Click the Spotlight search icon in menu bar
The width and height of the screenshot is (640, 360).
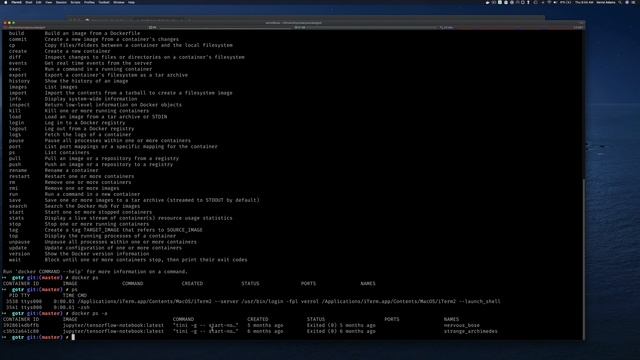(x=620, y=2)
